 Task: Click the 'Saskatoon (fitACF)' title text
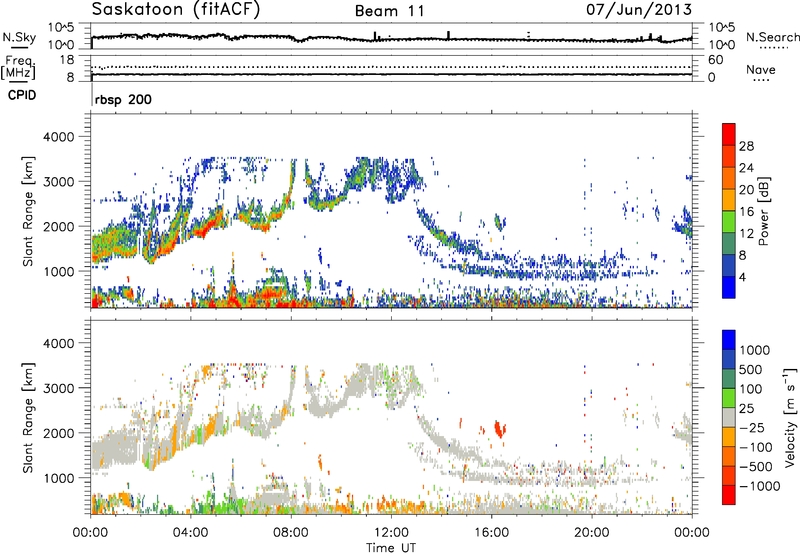click(176, 10)
